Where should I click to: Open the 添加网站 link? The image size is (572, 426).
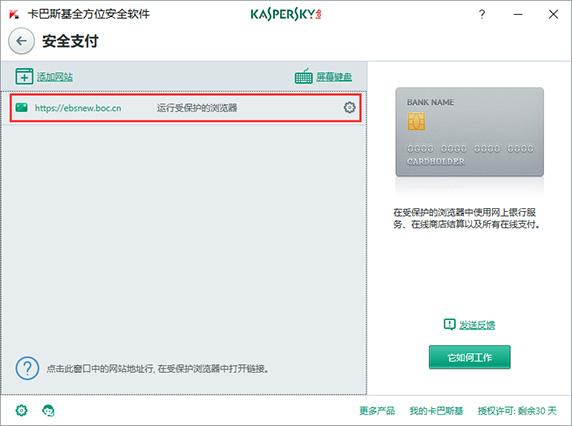(x=55, y=77)
